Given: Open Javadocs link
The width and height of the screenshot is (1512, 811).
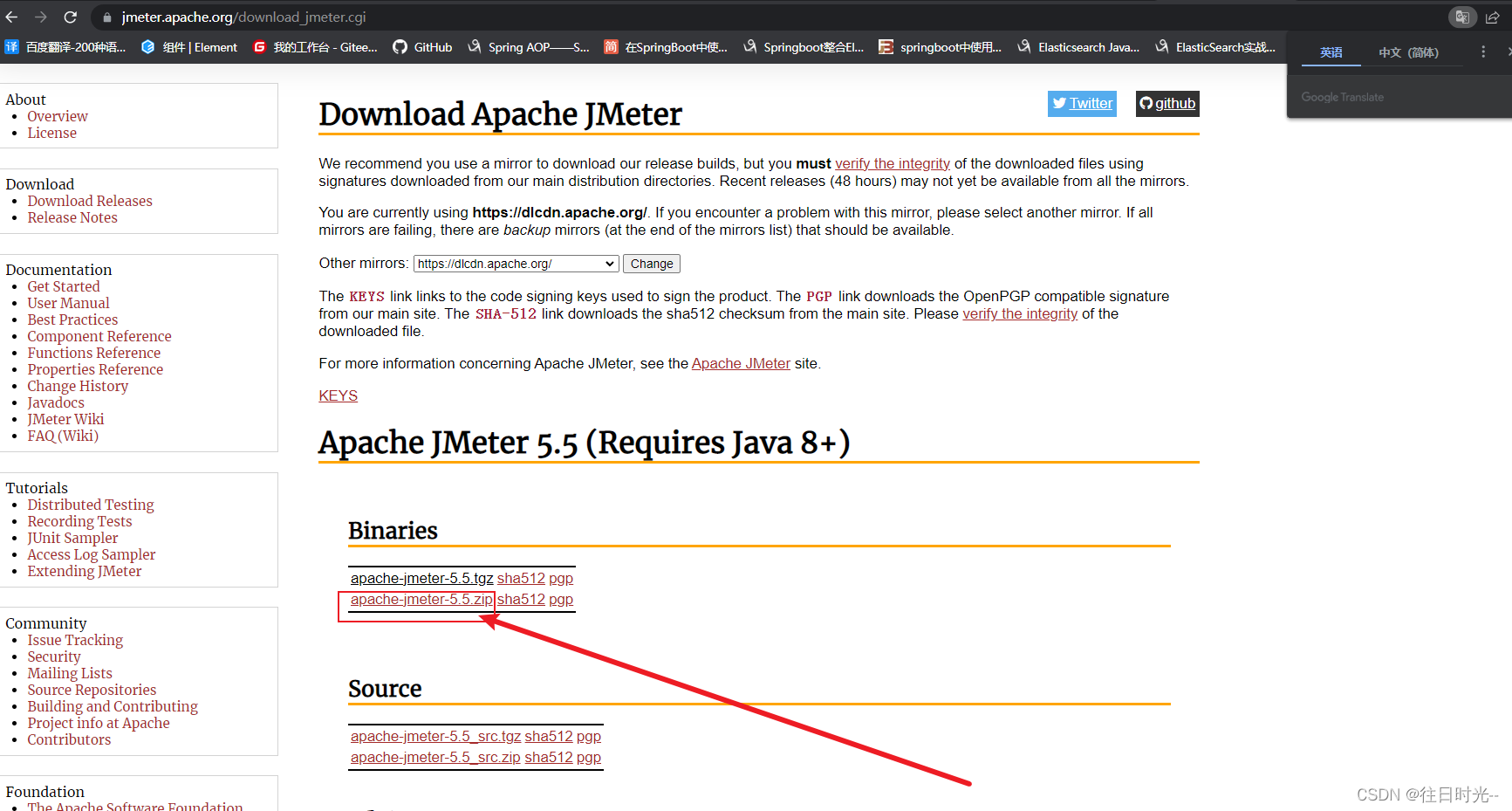Looking at the screenshot, I should click(x=56, y=402).
